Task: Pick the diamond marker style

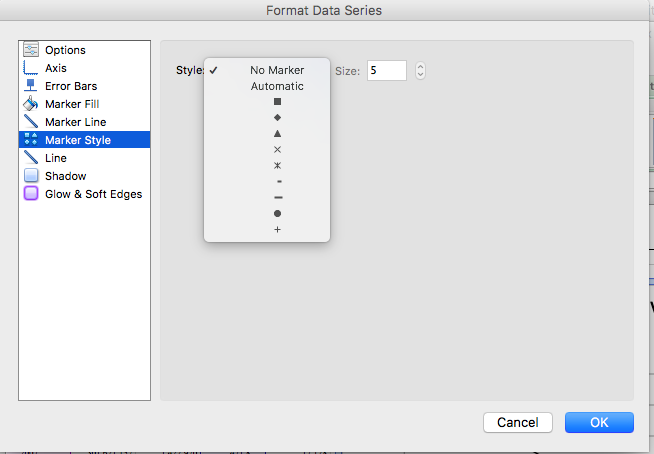Action: pyautogui.click(x=277, y=118)
